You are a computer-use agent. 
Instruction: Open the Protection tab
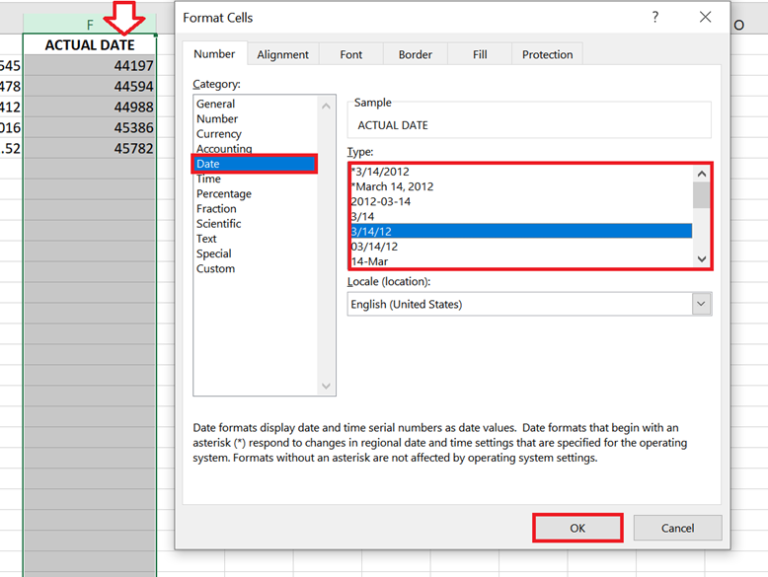coord(547,55)
